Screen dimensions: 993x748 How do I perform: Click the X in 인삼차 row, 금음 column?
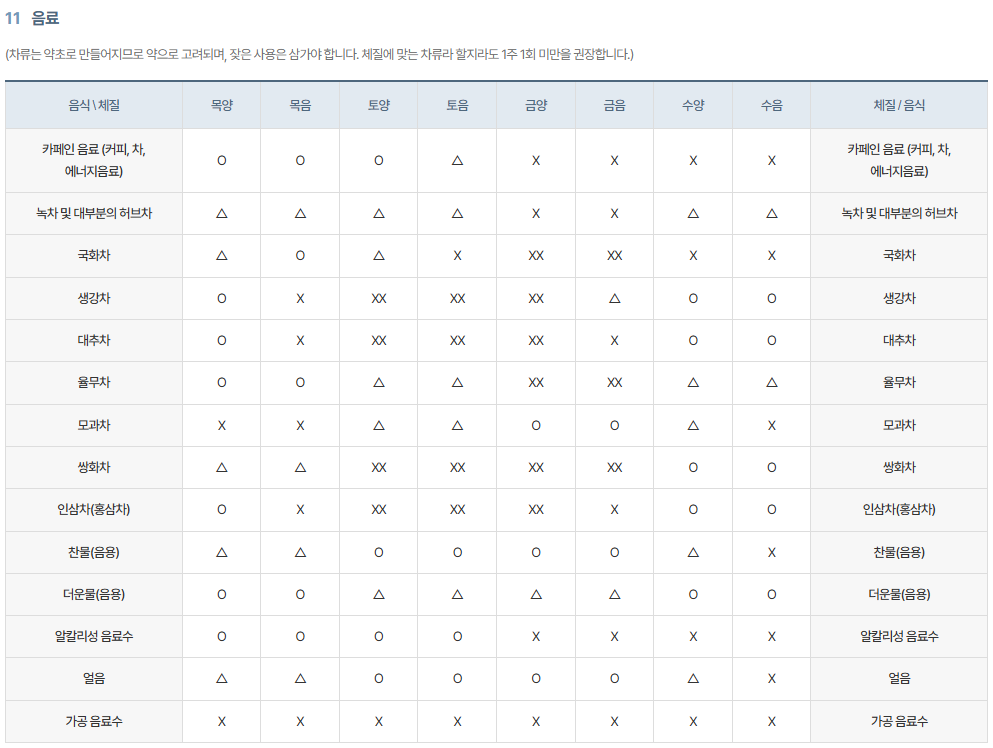[614, 509]
